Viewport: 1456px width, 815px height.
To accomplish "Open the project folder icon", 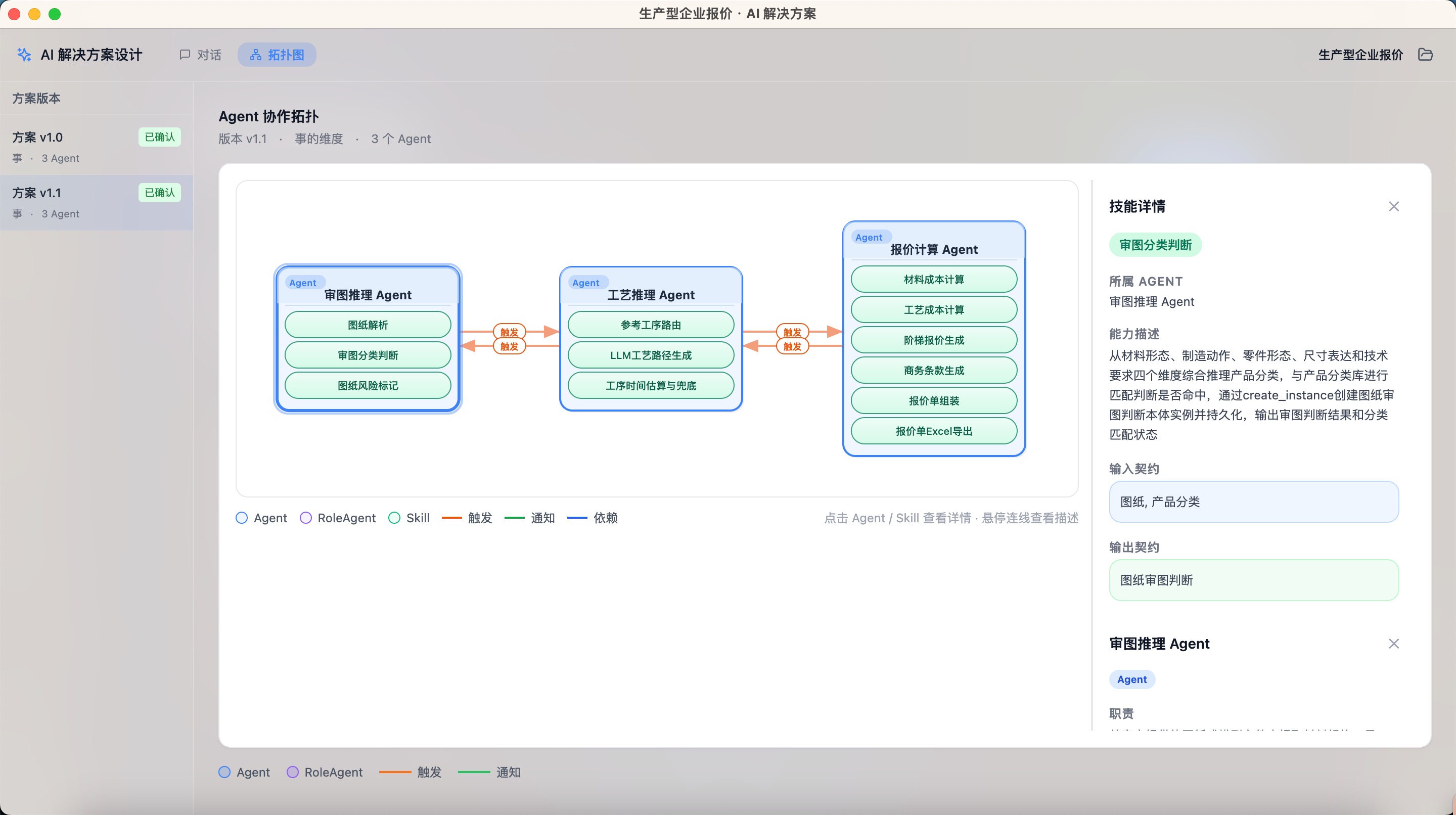I will click(1425, 54).
